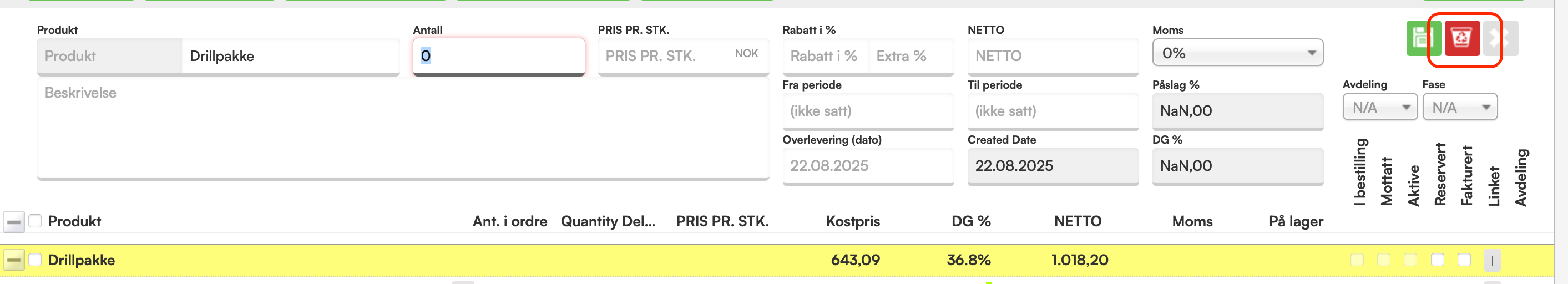The image size is (1568, 284).
Task: Toggle Reservert checkbox in Drillpakke row
Action: (1438, 260)
